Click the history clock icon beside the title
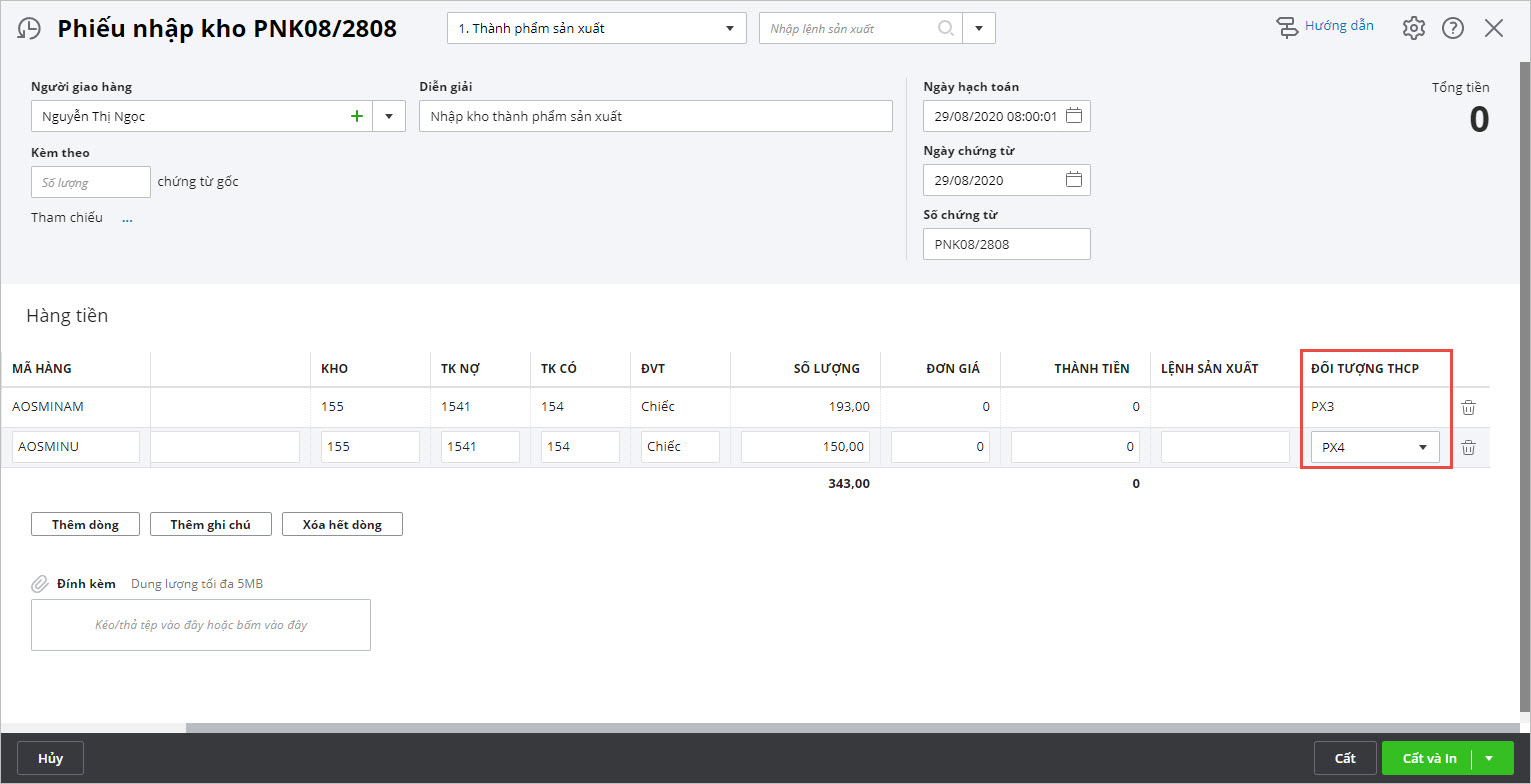Image resolution: width=1531 pixels, height=784 pixels. click(30, 29)
